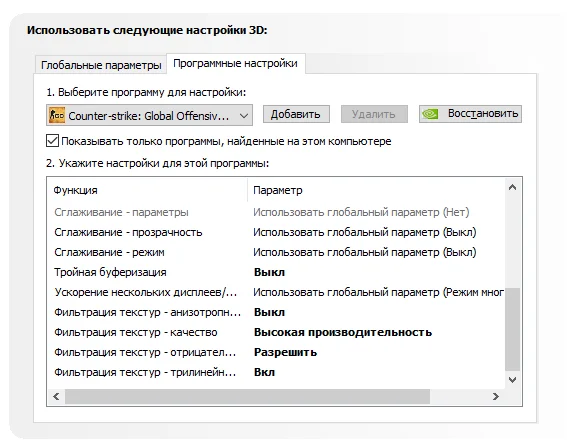Click the down arrow of vertical scrollbar
This screenshot has width=567, height=440.
click(512, 380)
